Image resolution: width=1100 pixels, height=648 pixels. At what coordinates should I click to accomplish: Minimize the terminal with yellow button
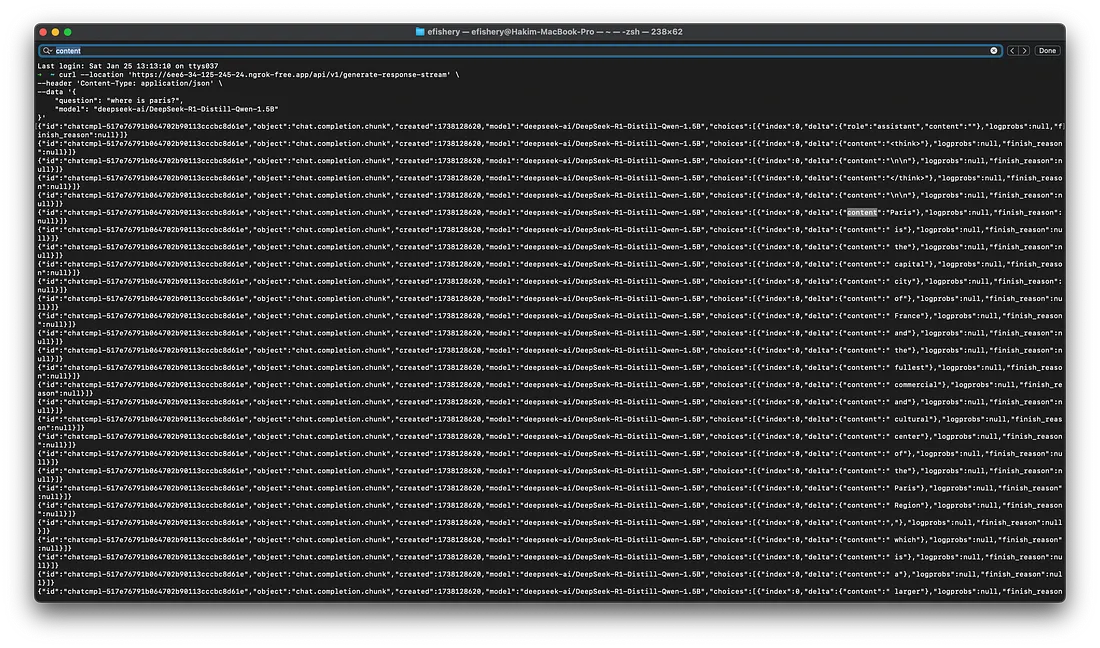click(55, 32)
